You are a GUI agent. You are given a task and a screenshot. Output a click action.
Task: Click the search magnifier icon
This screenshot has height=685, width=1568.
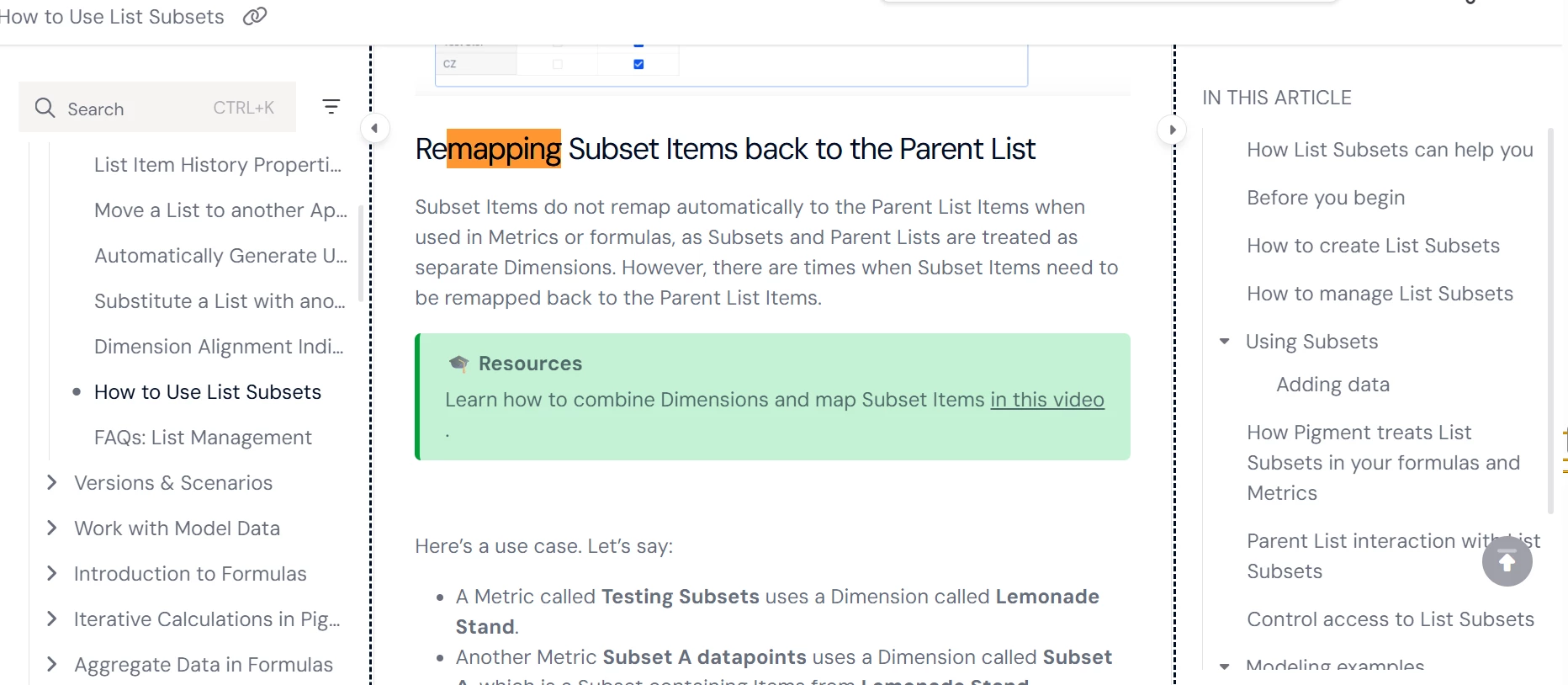coord(45,108)
